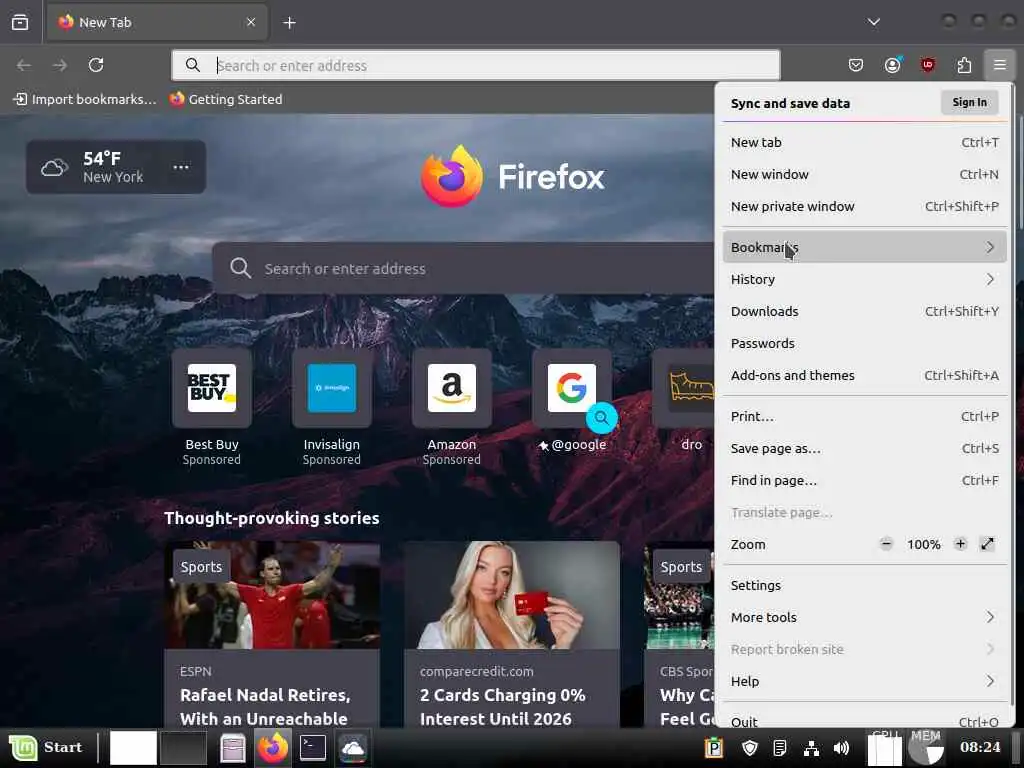Click the Save to Pocket icon

[x=856, y=65]
